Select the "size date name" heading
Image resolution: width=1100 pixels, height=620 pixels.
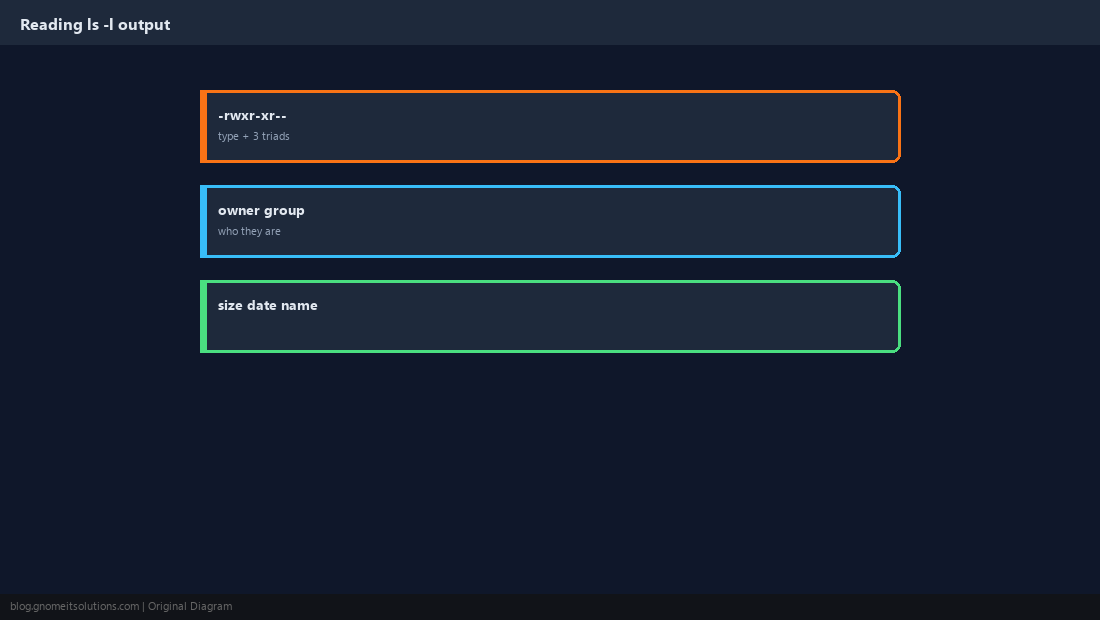[x=267, y=305]
